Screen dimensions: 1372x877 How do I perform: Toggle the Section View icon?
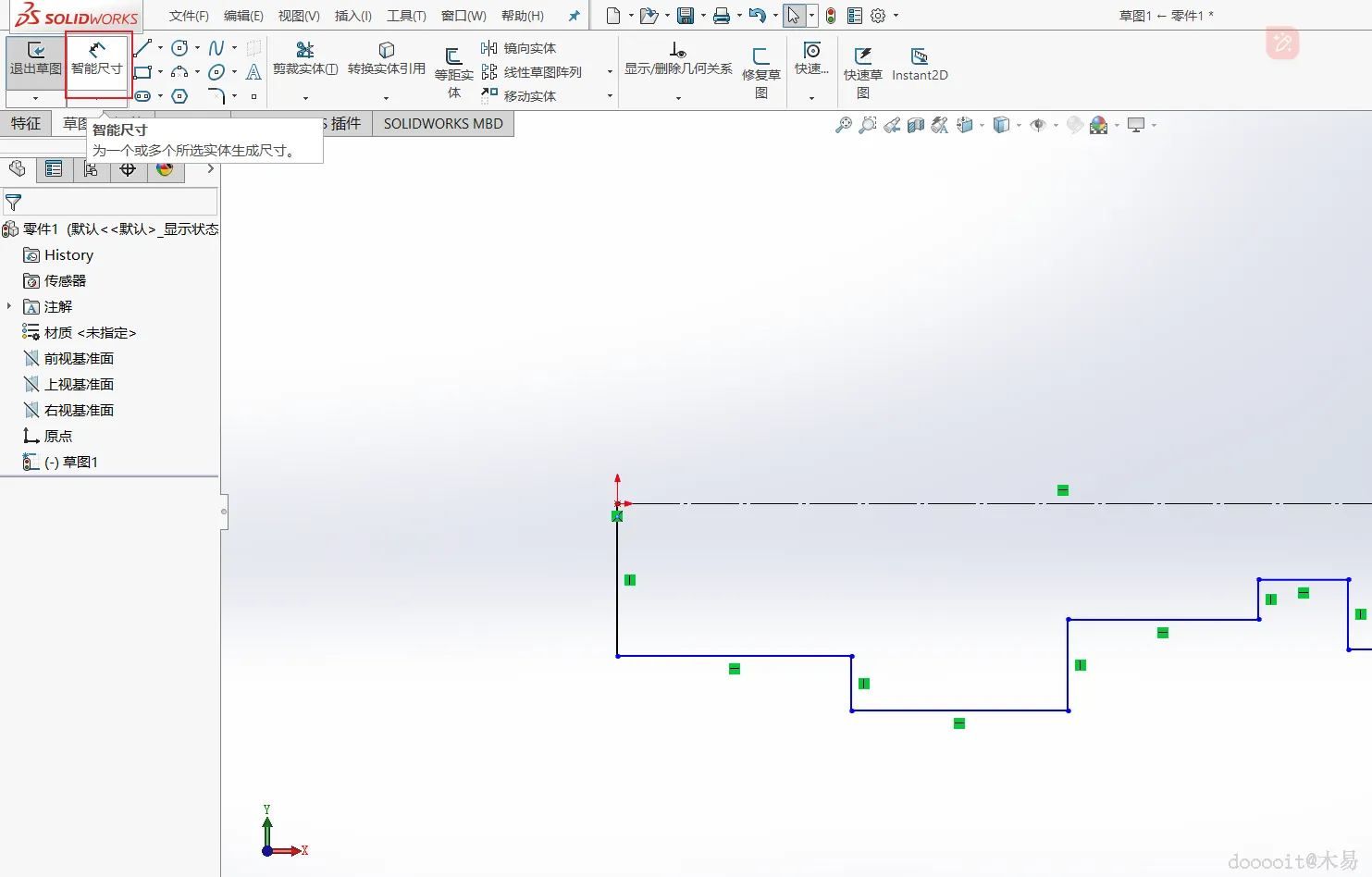tap(916, 125)
